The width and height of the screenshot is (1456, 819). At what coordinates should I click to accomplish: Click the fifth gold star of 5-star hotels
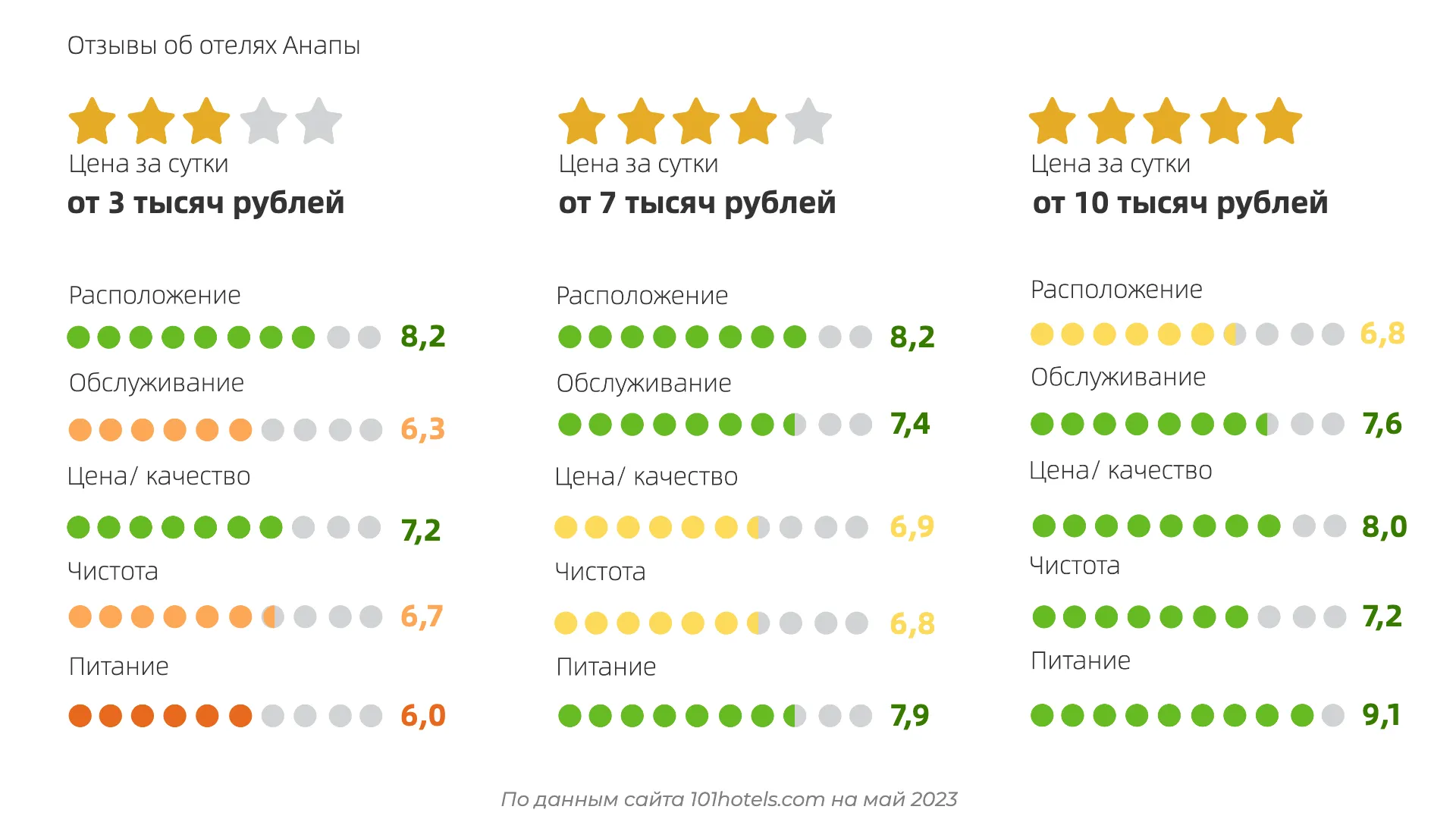coord(1279,121)
